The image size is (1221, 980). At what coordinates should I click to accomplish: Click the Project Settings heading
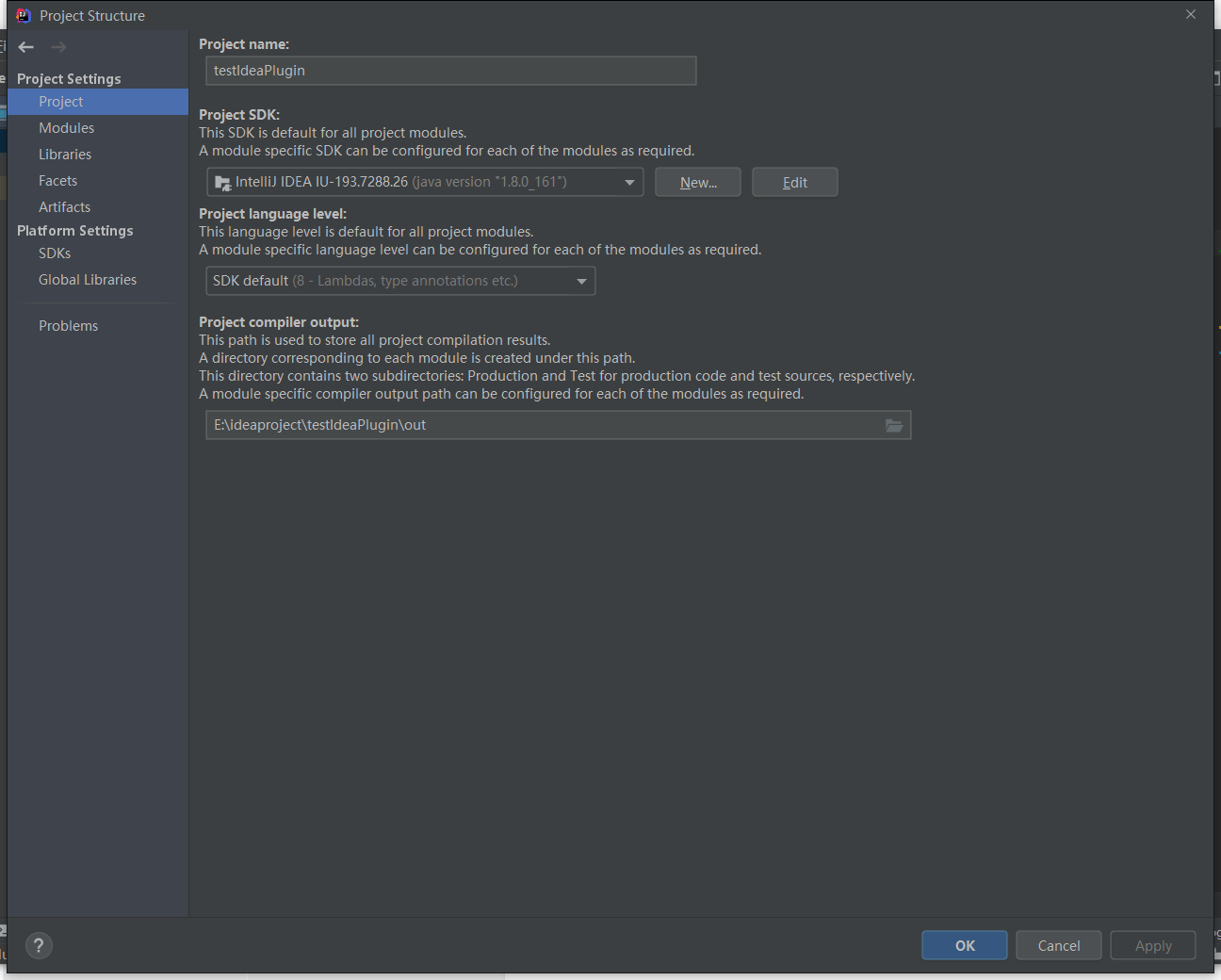coord(69,79)
